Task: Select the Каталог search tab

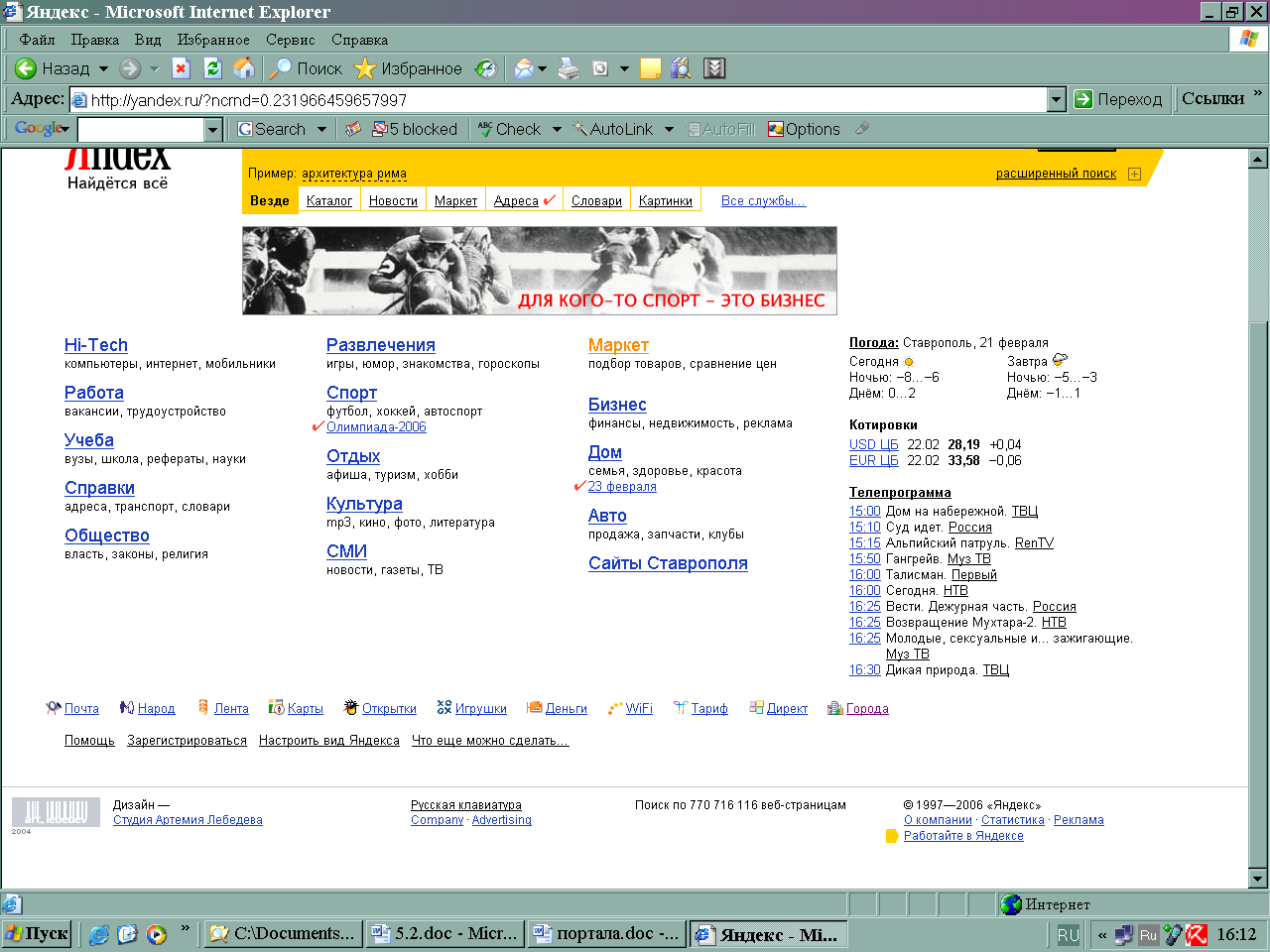Action: tap(329, 200)
